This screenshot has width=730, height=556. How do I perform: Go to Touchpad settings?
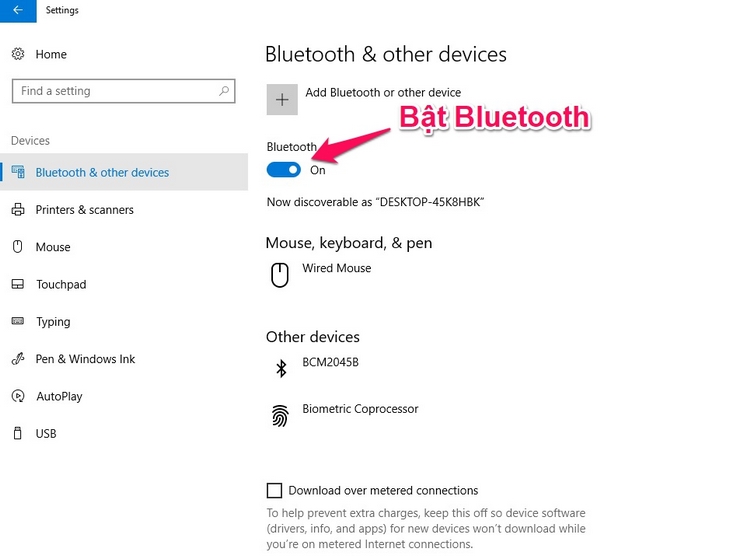pos(61,284)
